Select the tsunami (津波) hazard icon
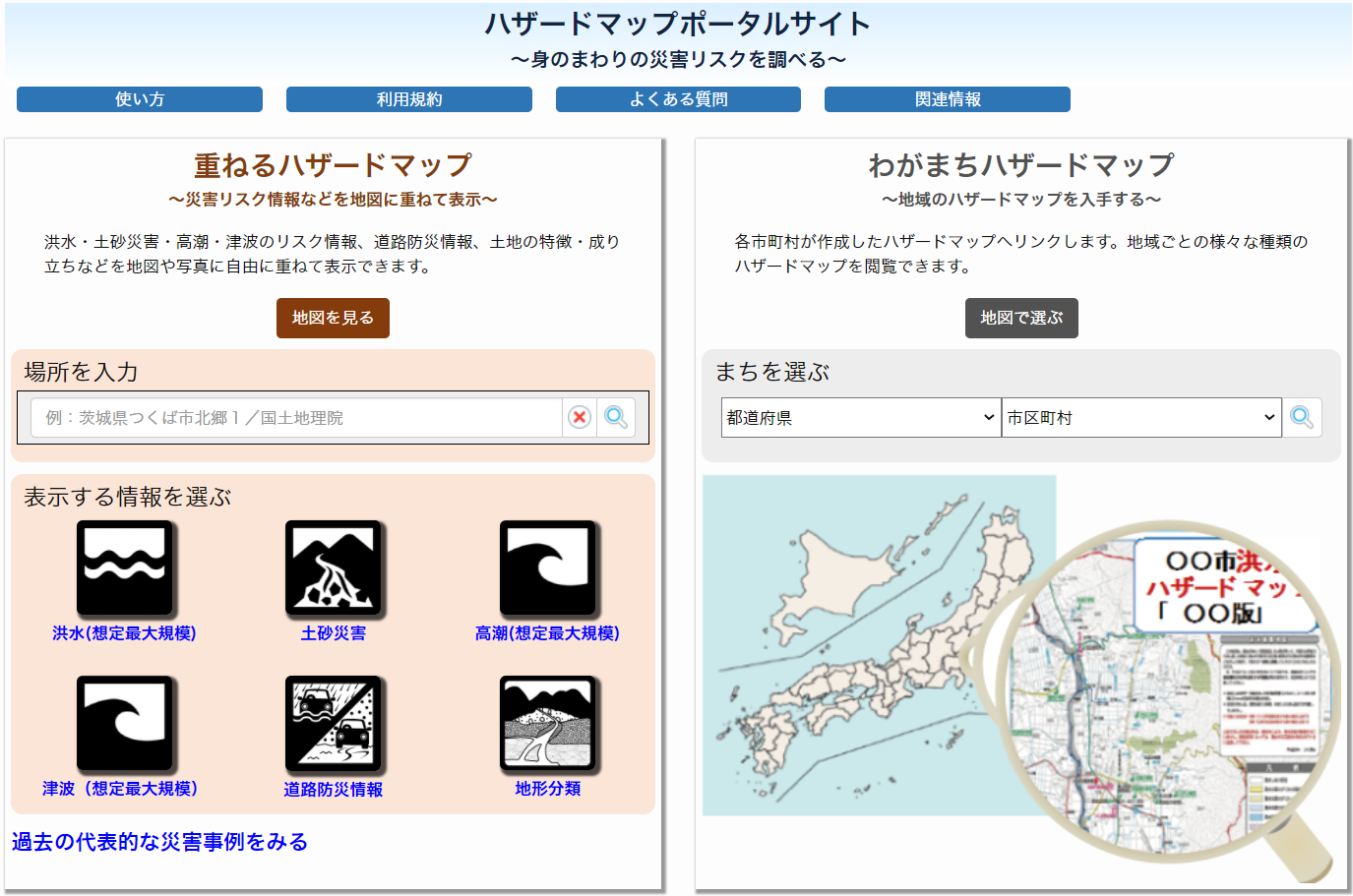The image size is (1353, 896). 125,724
